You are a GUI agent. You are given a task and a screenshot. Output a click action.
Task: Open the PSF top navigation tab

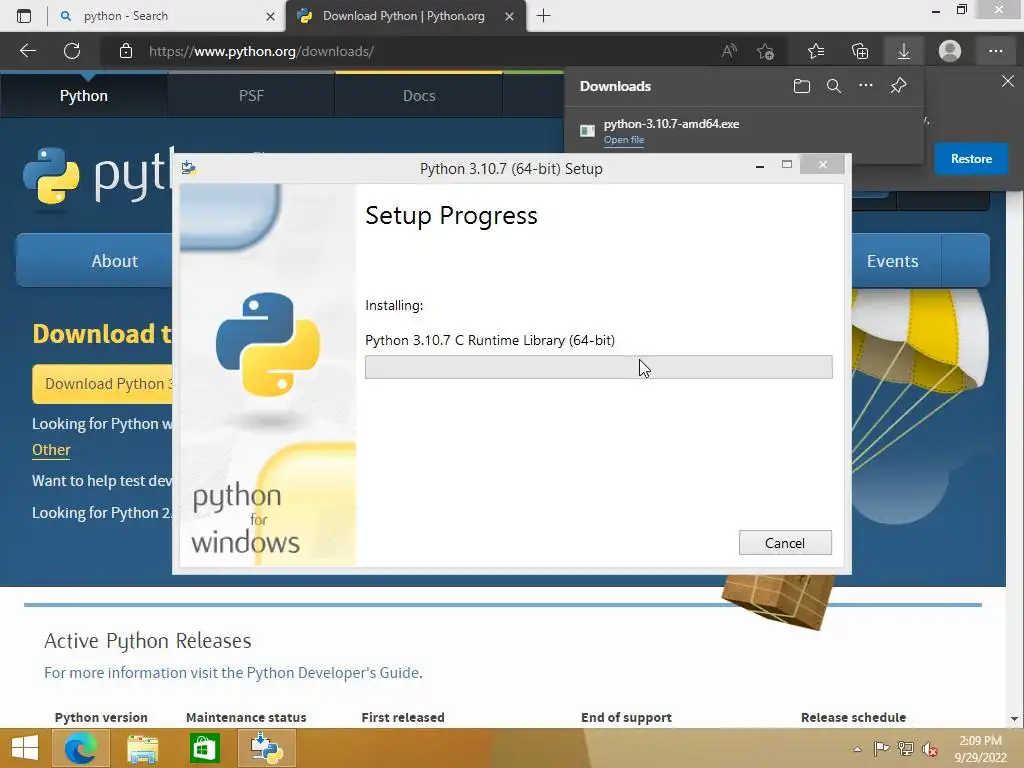click(x=251, y=95)
